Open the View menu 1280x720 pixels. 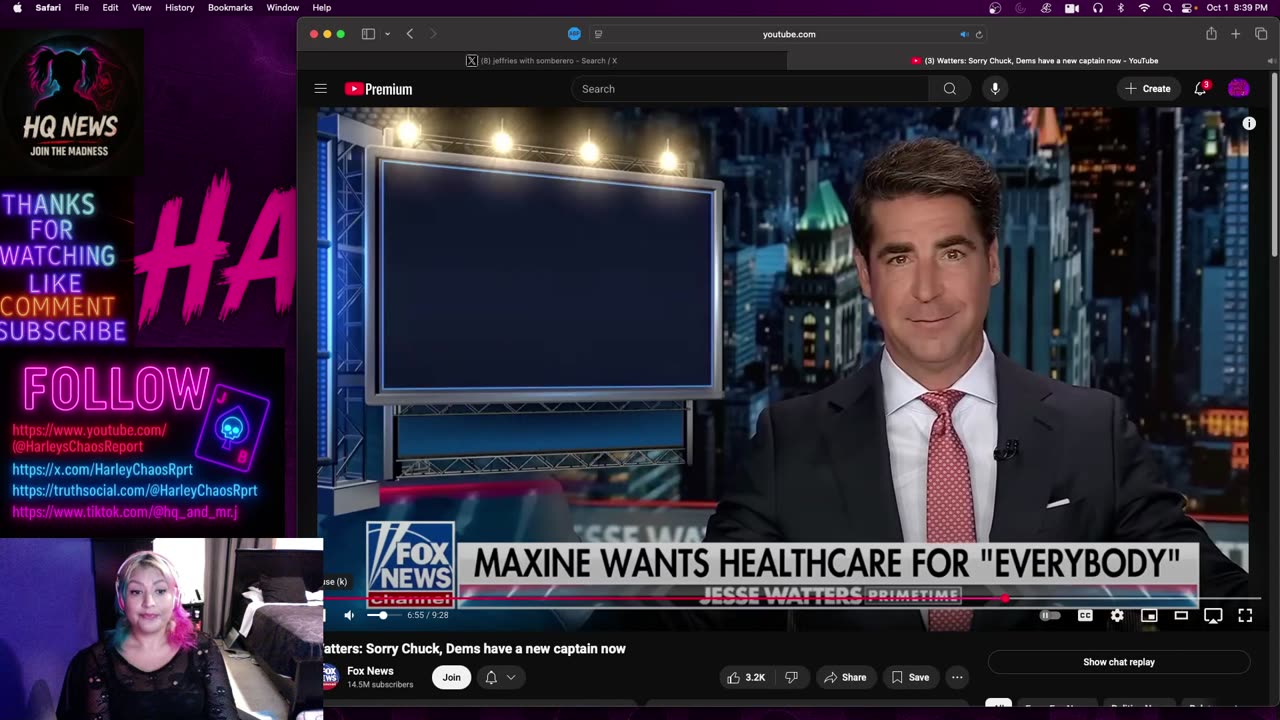[x=142, y=8]
